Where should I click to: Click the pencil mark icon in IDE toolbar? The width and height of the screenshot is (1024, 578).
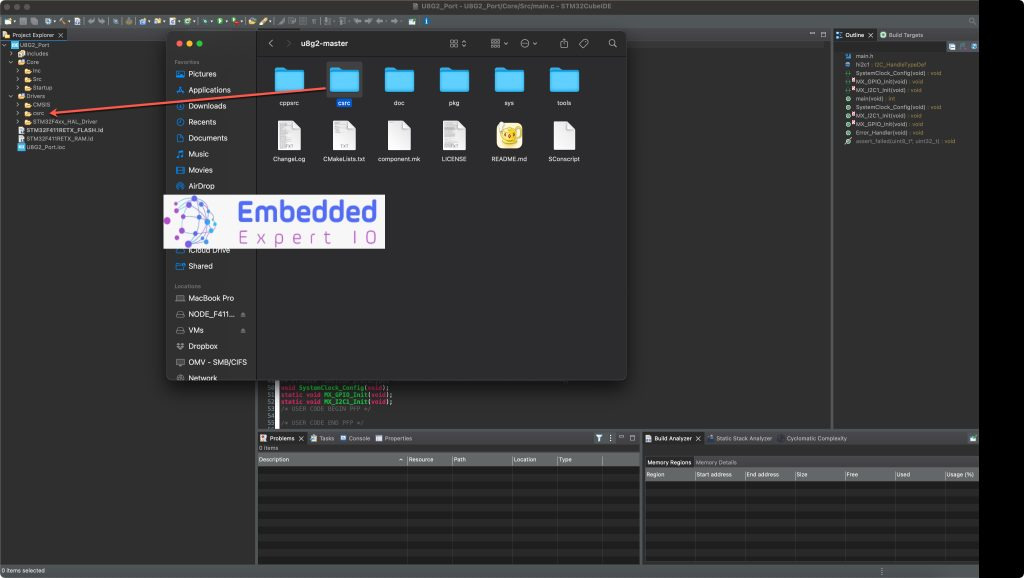click(x=263, y=21)
